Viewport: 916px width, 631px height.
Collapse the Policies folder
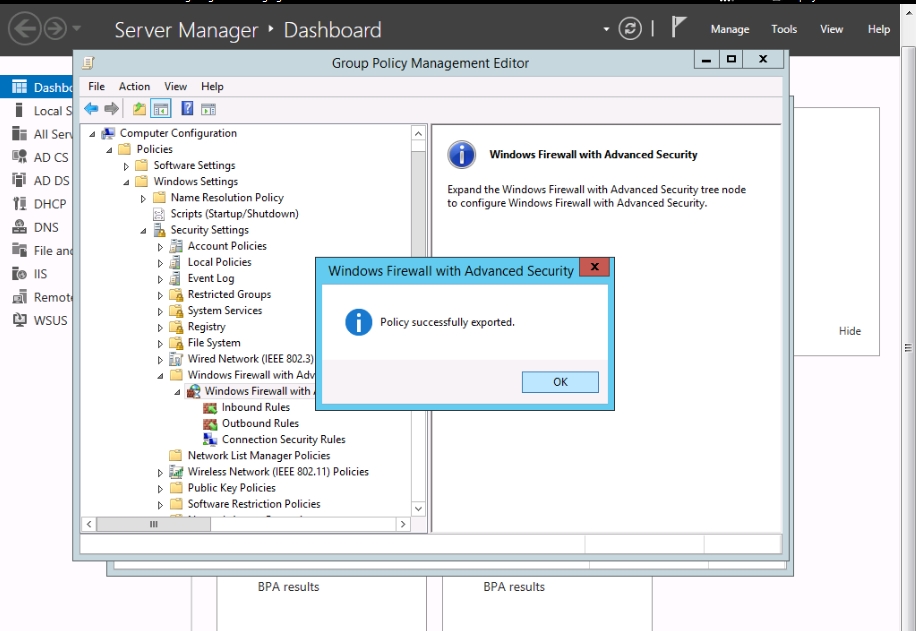coord(109,150)
